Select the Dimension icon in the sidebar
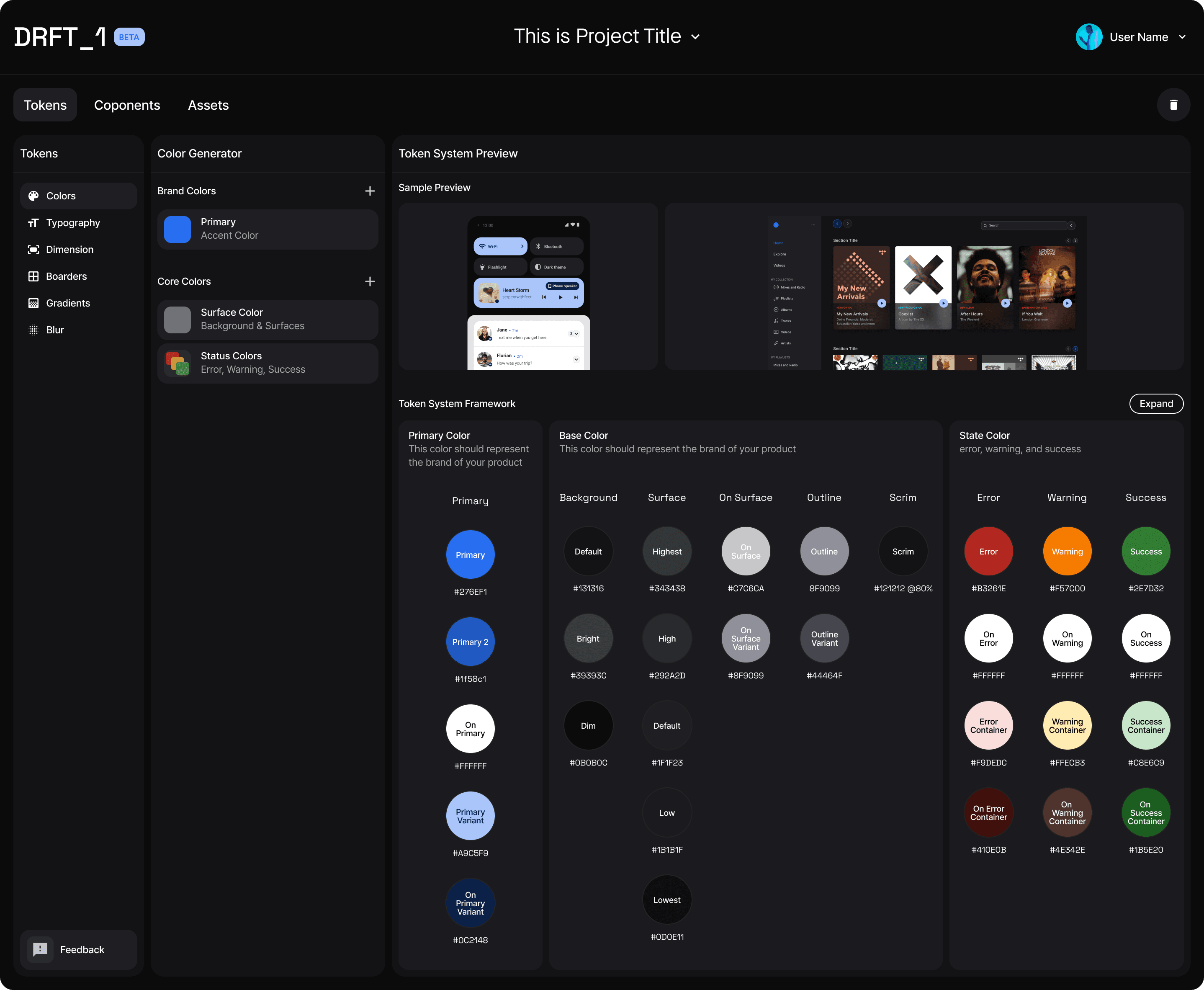The image size is (1204, 990). click(33, 249)
